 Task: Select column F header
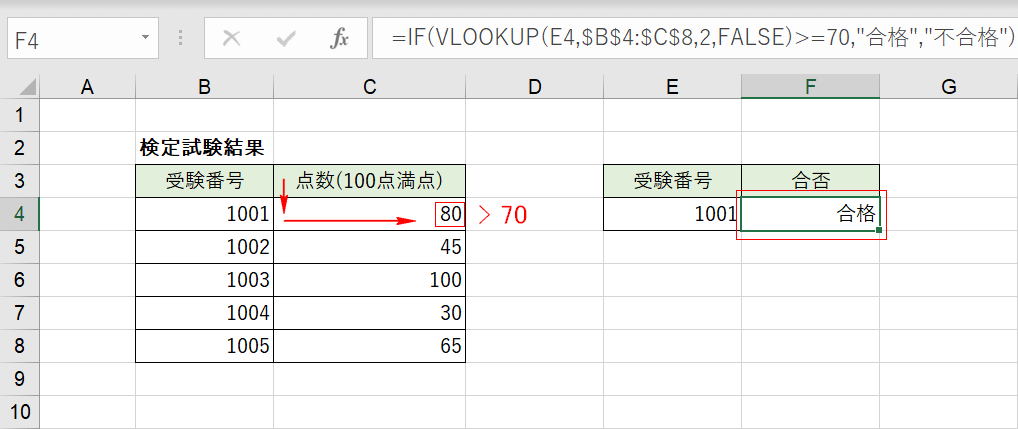click(x=810, y=87)
